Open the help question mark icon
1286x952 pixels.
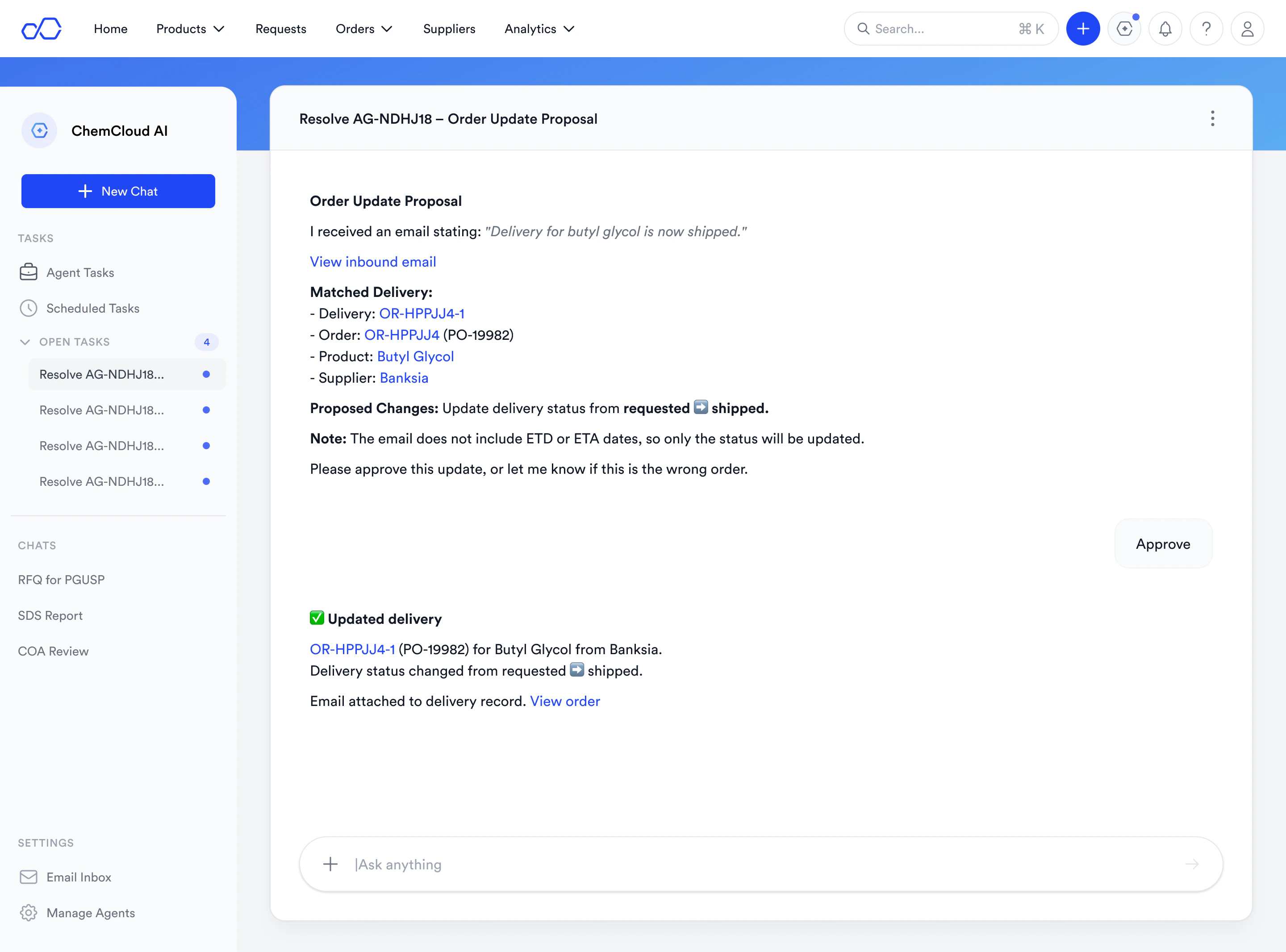click(1206, 29)
